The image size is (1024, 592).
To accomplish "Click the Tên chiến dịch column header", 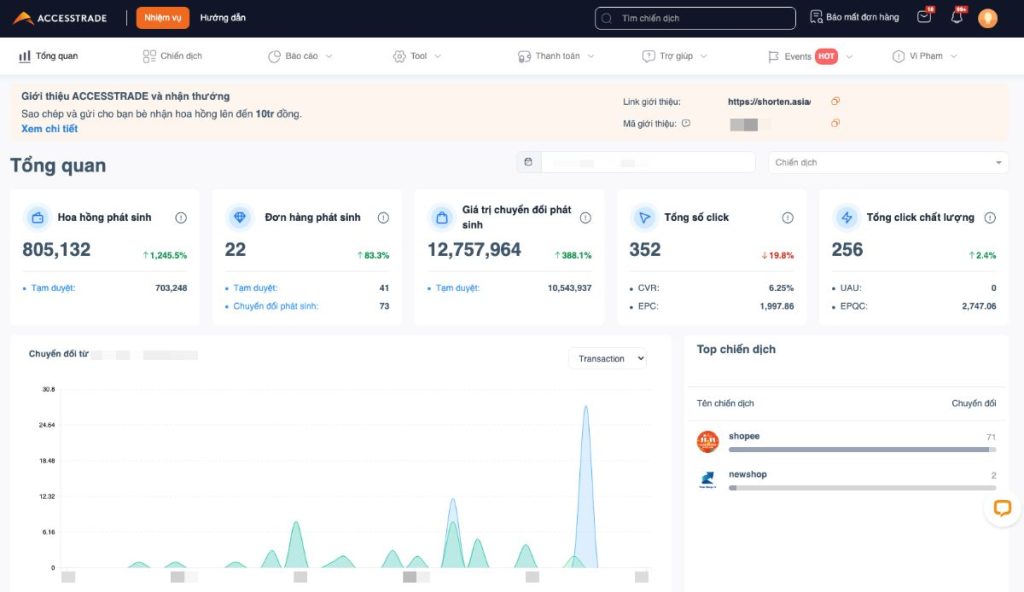I will 725,403.
